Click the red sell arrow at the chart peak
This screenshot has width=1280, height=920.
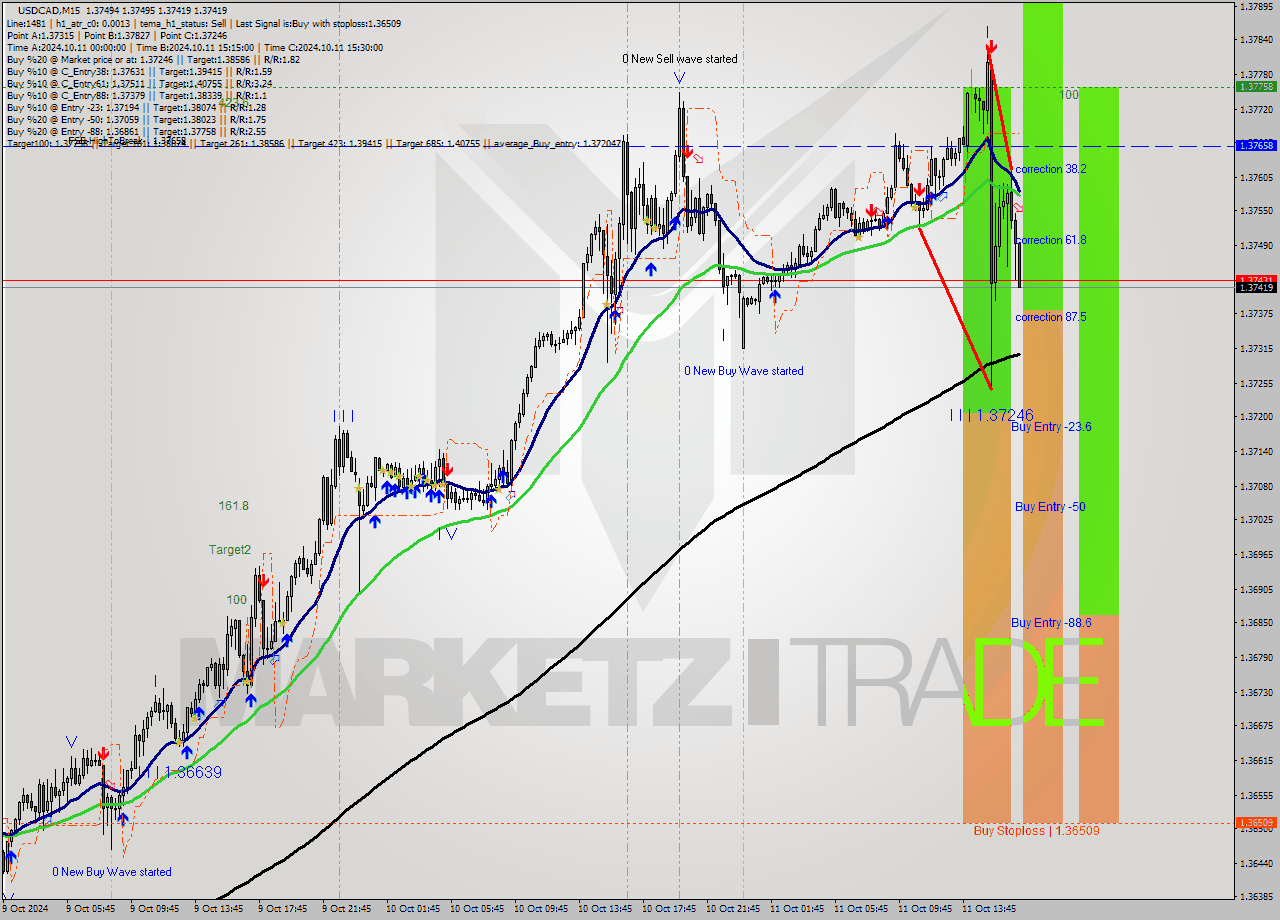click(x=990, y=47)
